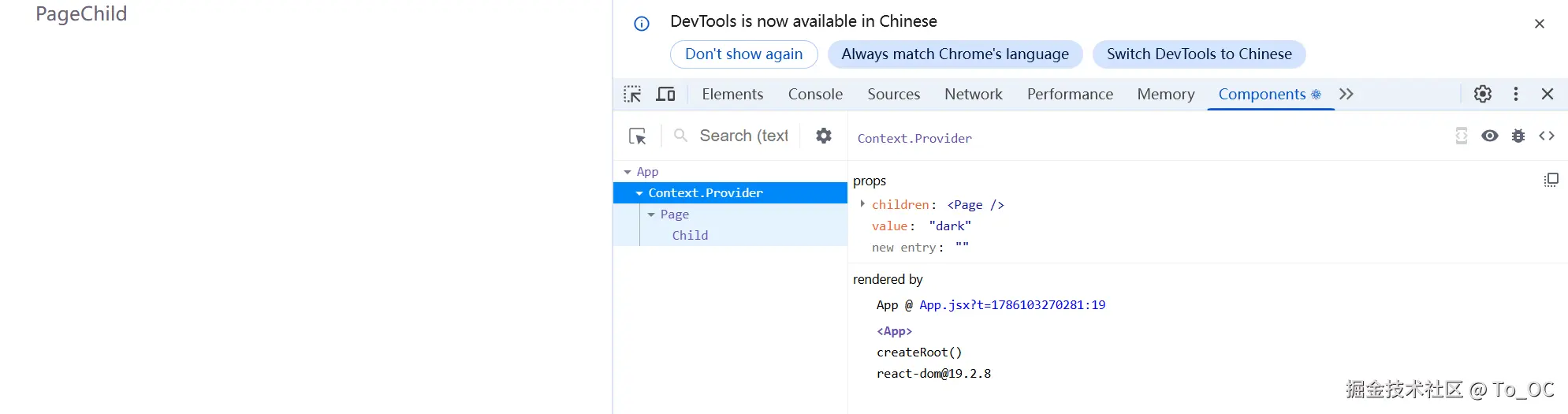The height and width of the screenshot is (414, 1568).
Task: Open App.jsx source link line 19
Action: click(x=1012, y=305)
